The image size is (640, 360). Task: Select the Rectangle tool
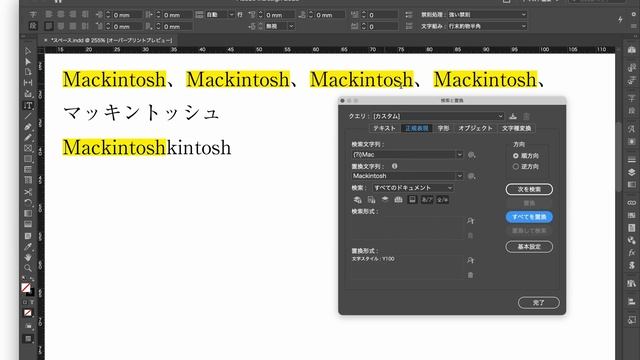coord(28,159)
